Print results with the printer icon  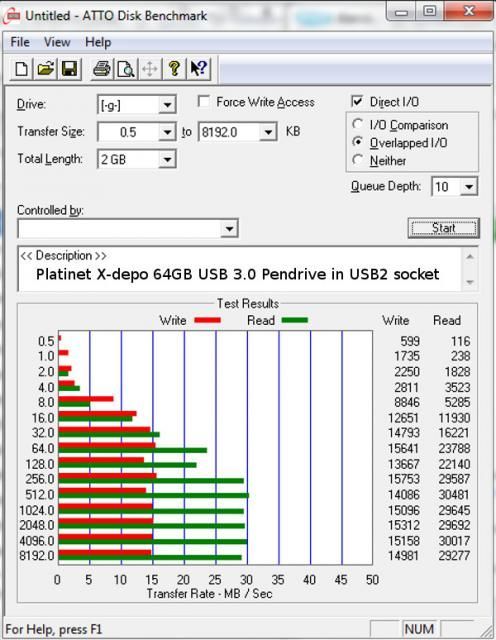click(x=102, y=69)
